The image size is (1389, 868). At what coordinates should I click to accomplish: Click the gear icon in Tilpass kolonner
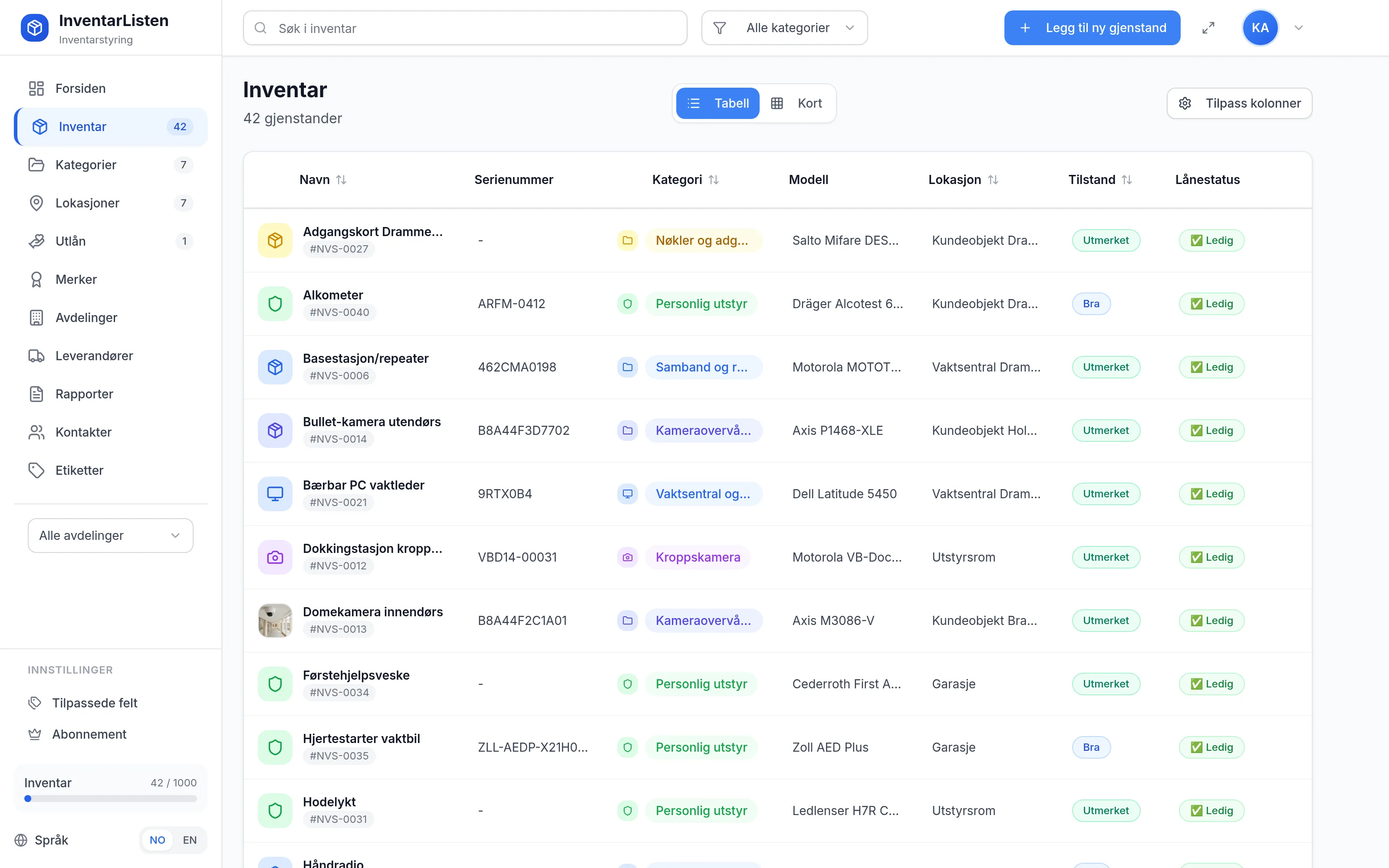[1185, 103]
